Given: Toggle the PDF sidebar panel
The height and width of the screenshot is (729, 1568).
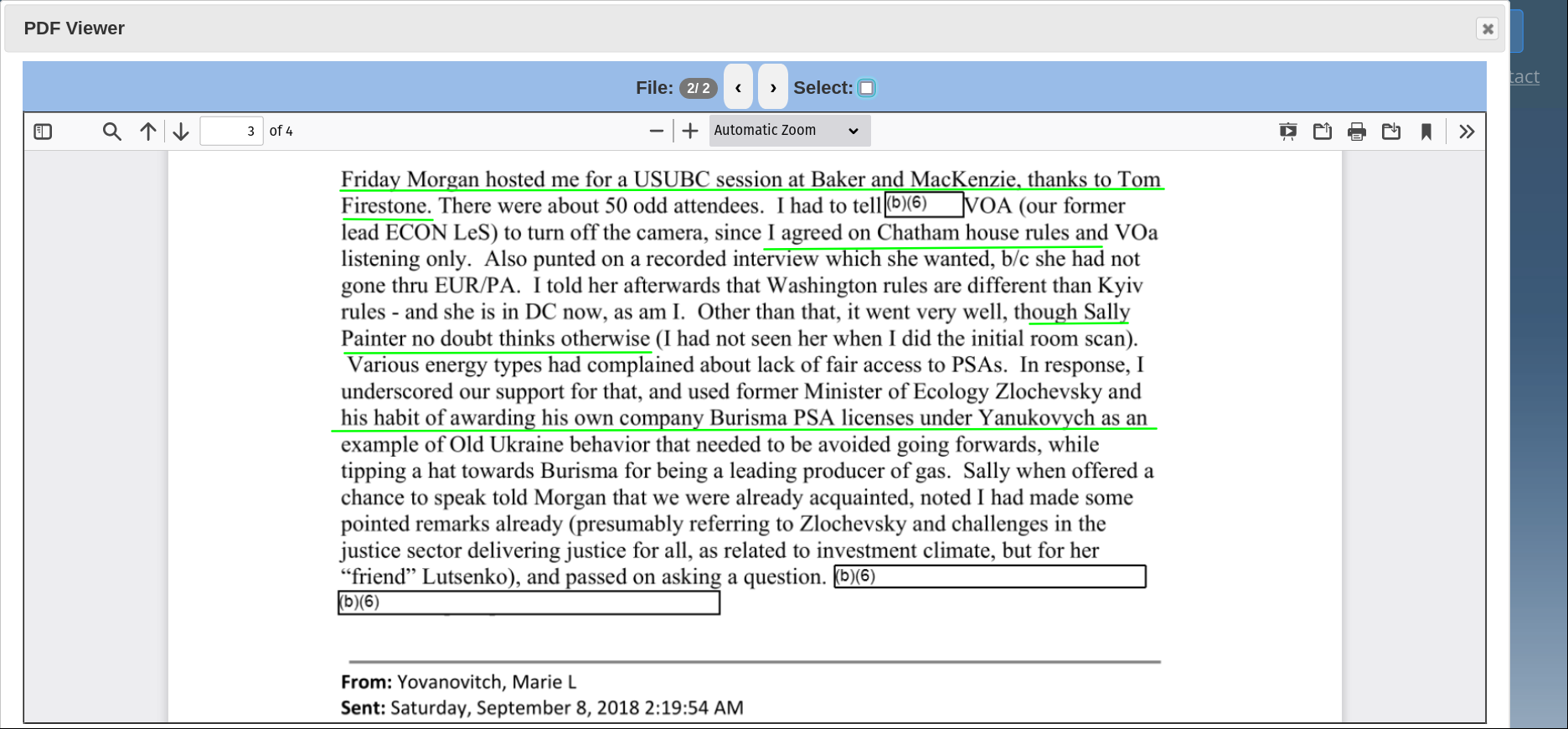Looking at the screenshot, I should [x=43, y=132].
